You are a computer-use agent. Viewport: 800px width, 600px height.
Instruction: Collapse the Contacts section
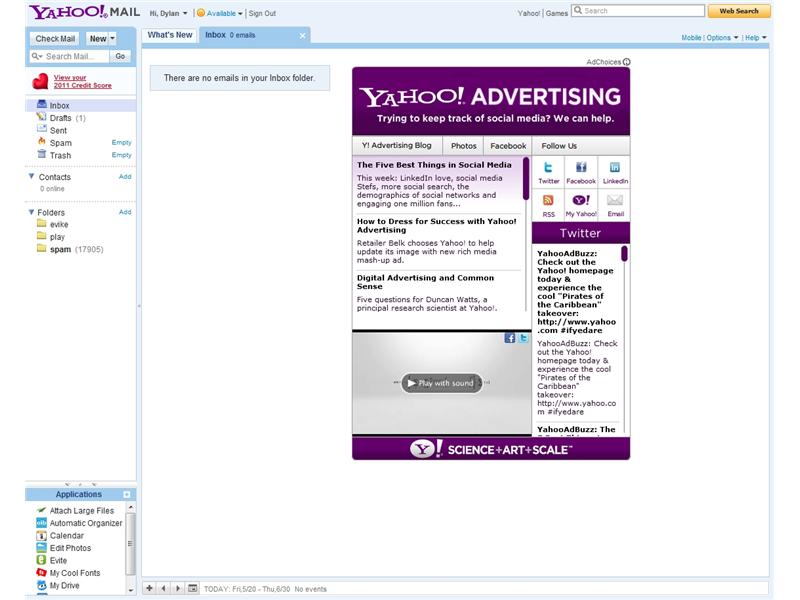(31, 176)
